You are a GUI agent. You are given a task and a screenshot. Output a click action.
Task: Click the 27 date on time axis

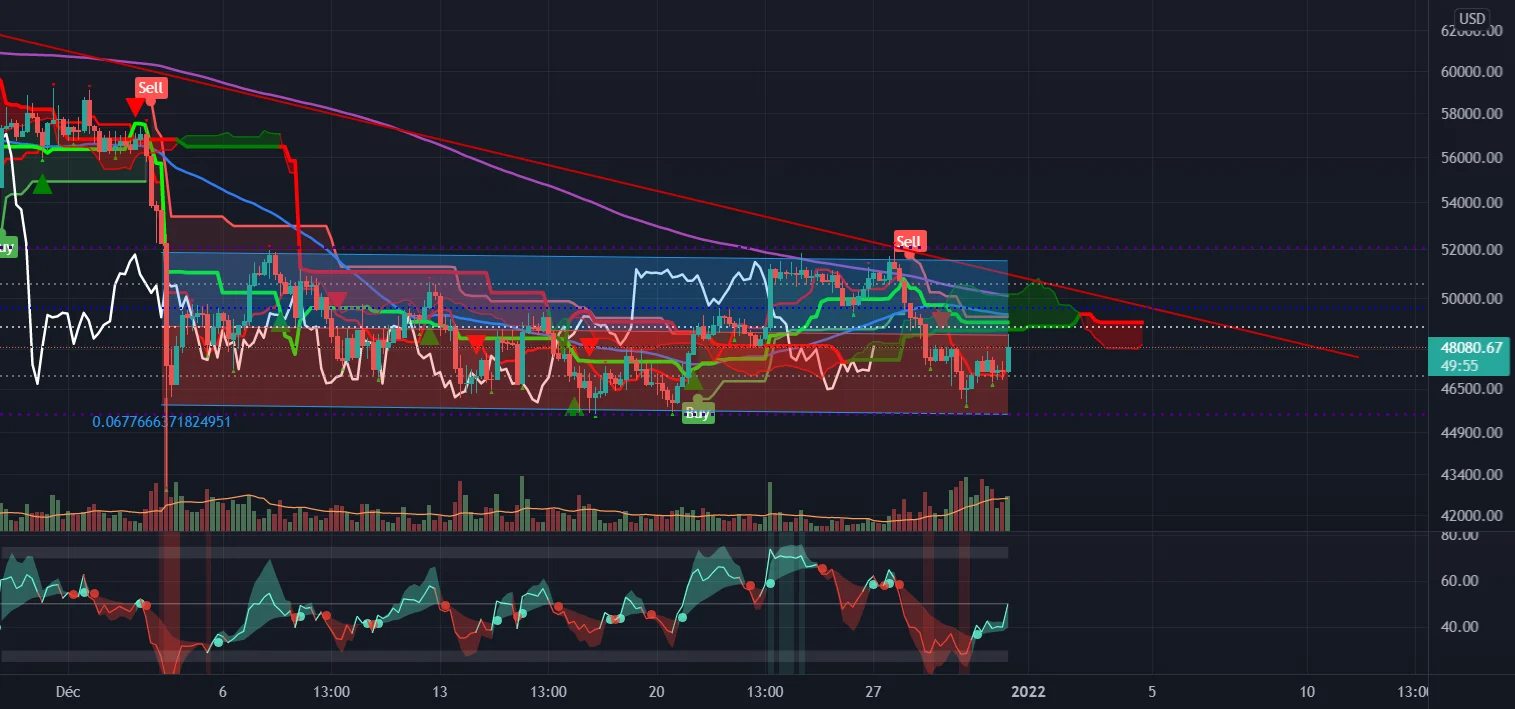pyautogui.click(x=873, y=691)
